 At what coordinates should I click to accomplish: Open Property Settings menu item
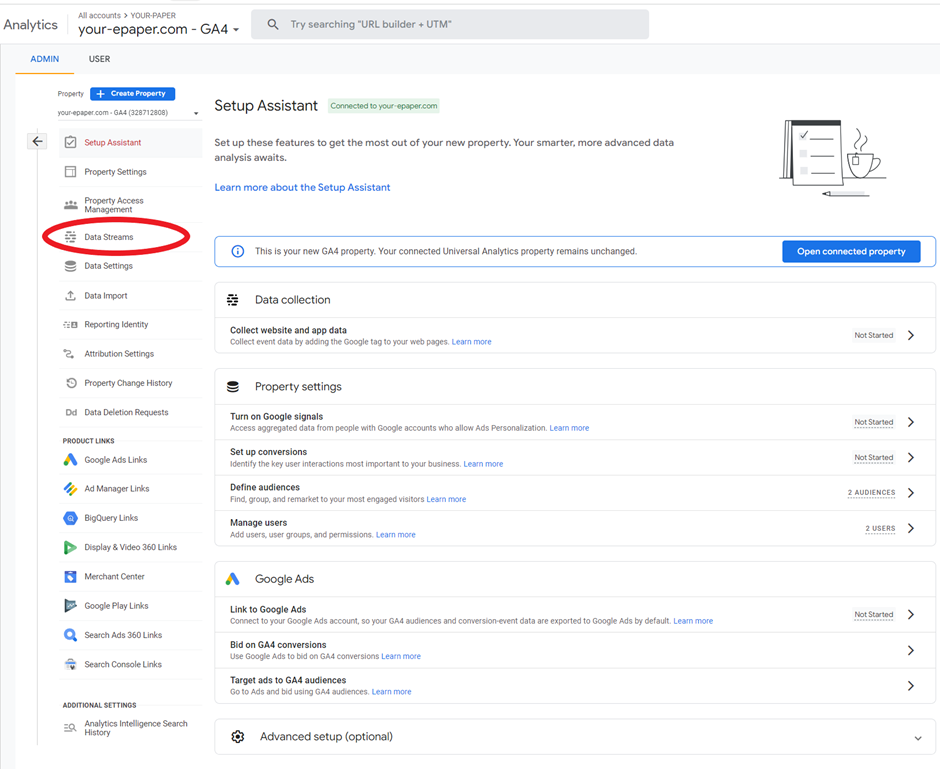pyautogui.click(x=131, y=171)
